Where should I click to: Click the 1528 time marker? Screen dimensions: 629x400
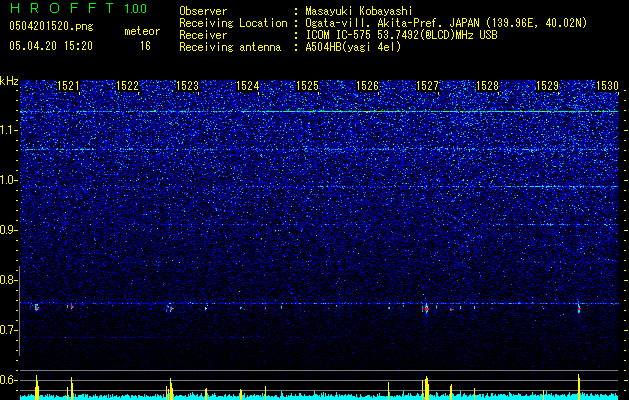point(487,85)
